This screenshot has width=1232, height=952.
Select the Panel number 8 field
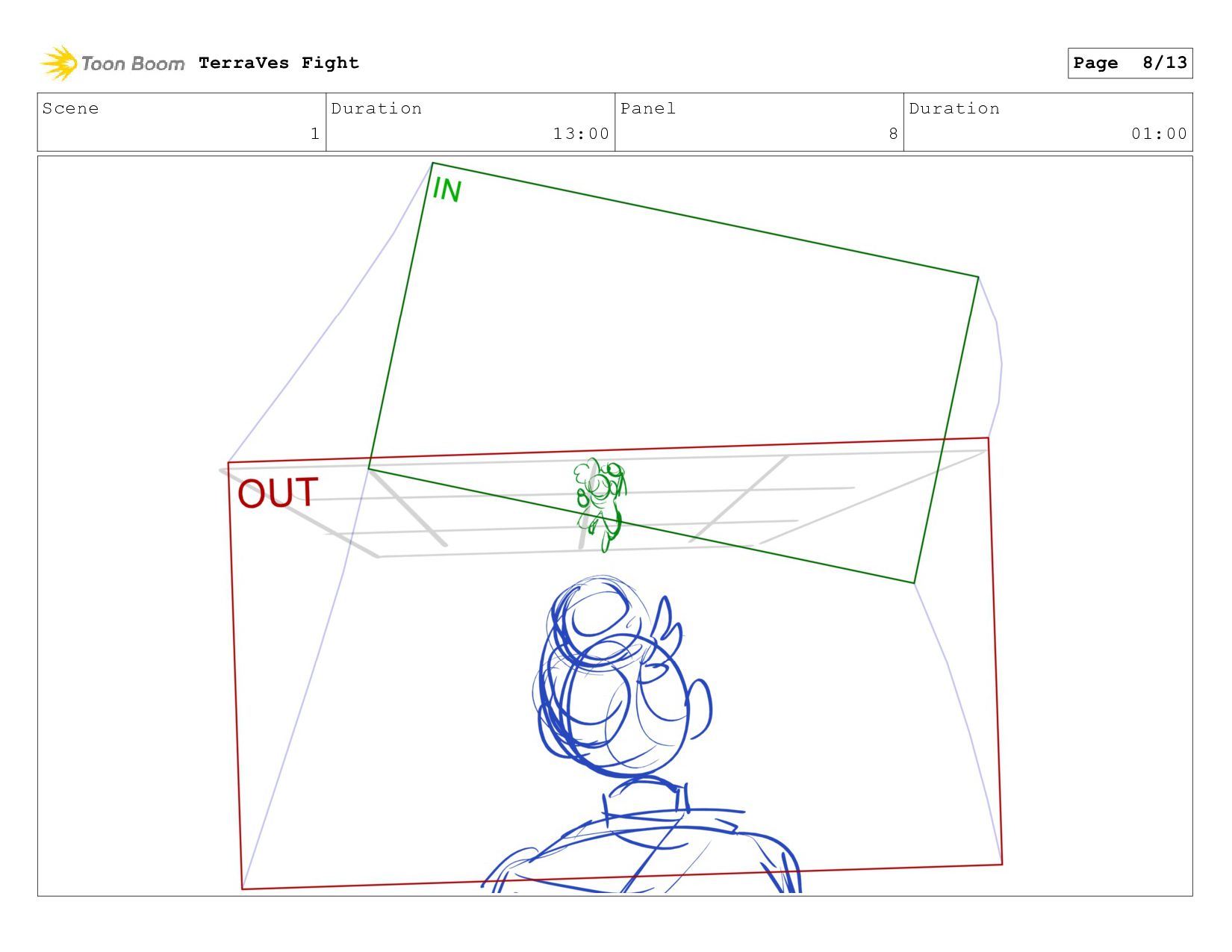[x=759, y=122]
